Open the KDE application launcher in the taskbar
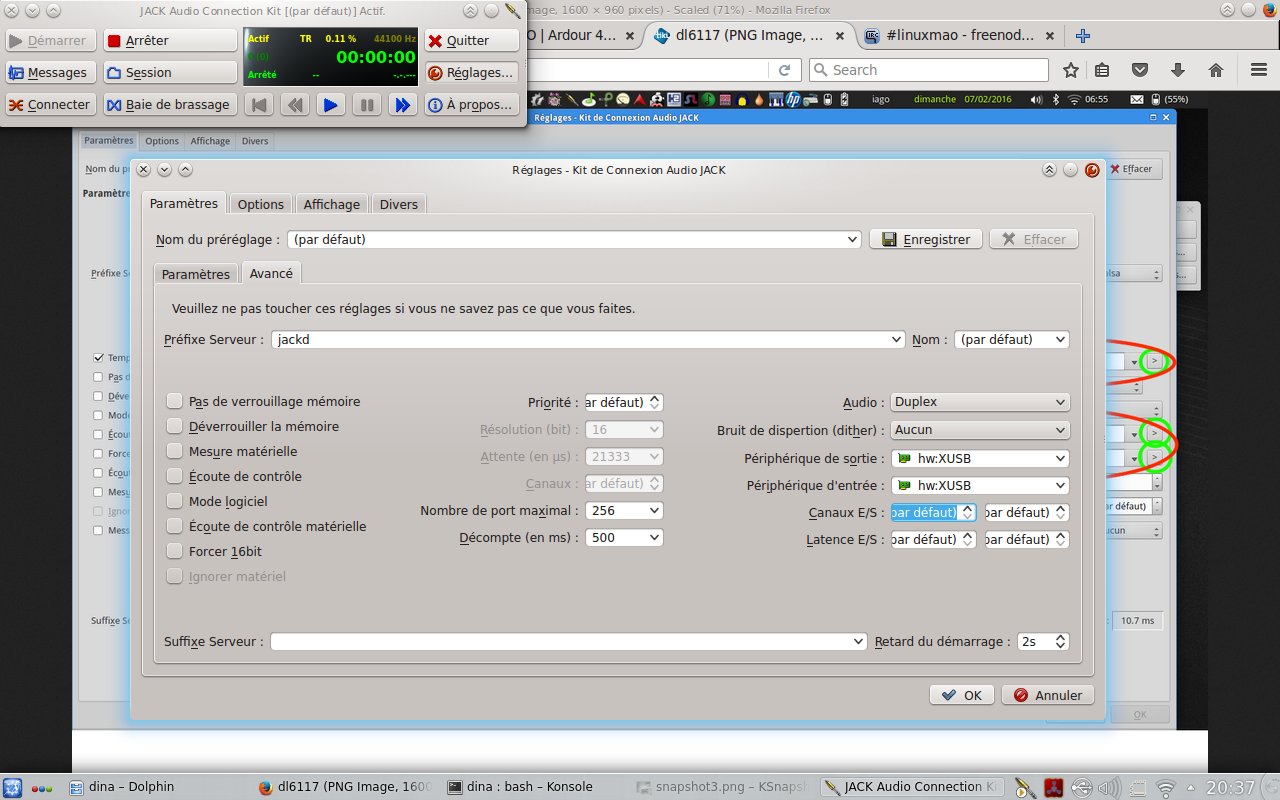Screen dimensions: 1280x800 click(x=14, y=786)
